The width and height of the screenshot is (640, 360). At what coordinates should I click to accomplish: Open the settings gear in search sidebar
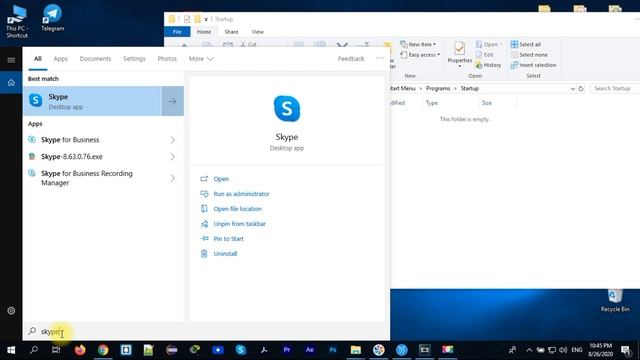pos(11,311)
